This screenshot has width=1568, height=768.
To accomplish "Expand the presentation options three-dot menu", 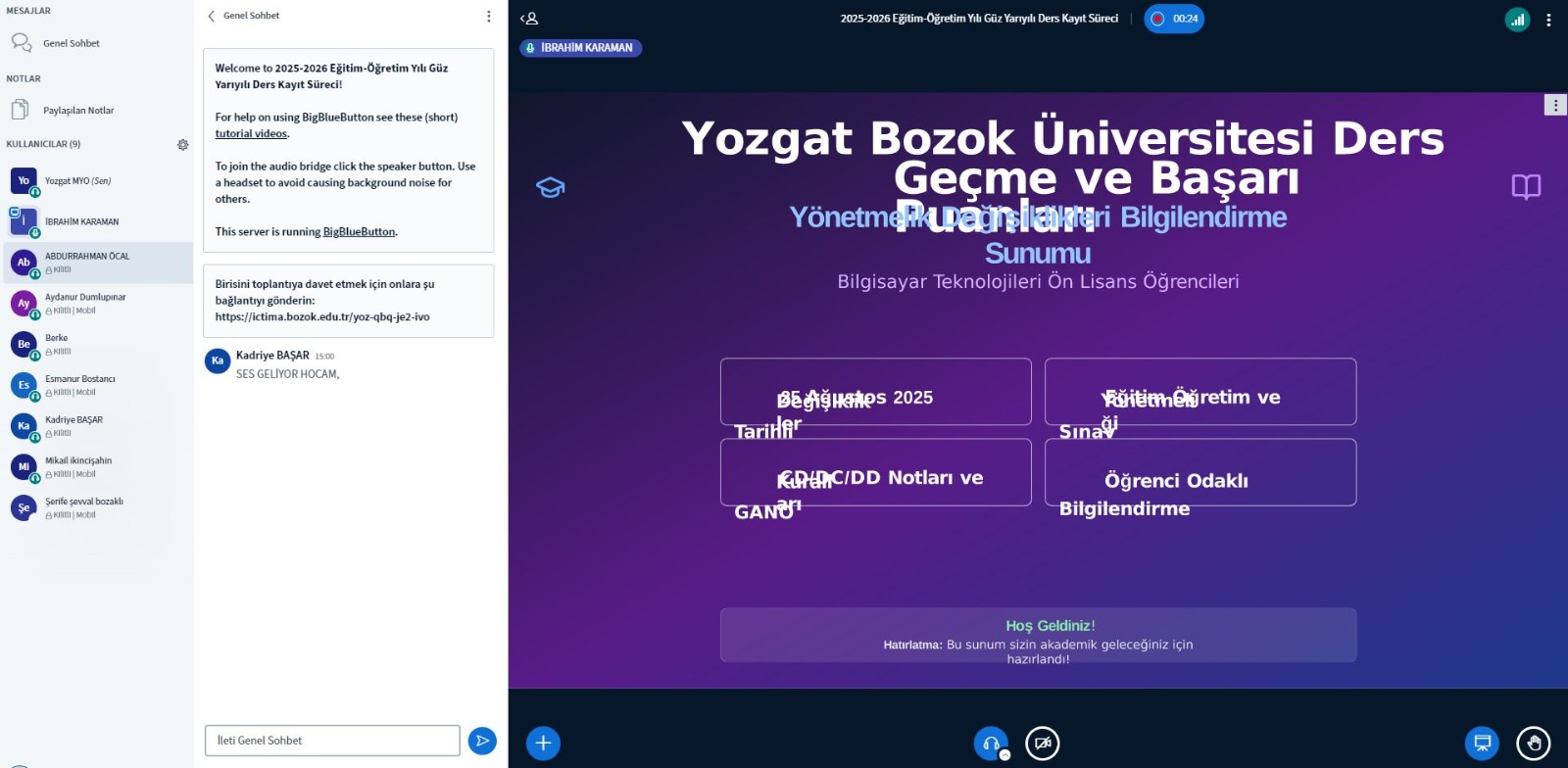I will pos(1555,105).
